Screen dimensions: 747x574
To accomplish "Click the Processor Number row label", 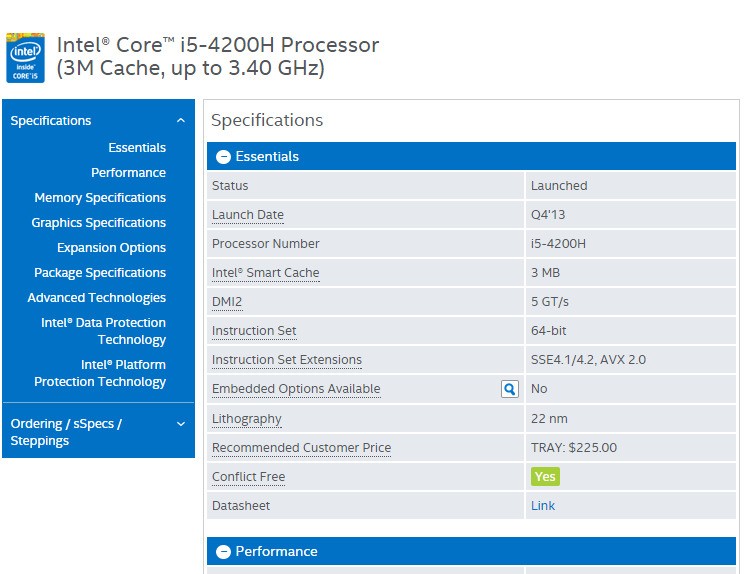I will coord(265,244).
